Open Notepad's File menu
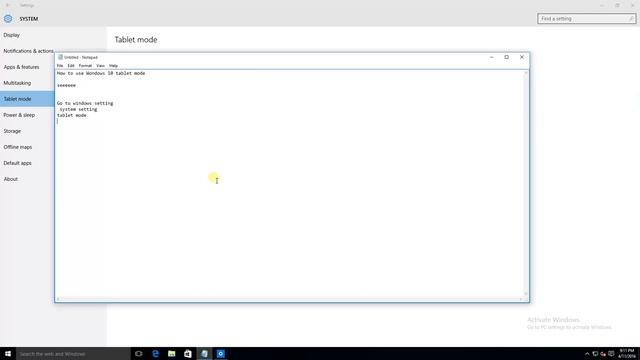Image resolution: width=640 pixels, height=360 pixels. pyautogui.click(x=60, y=66)
